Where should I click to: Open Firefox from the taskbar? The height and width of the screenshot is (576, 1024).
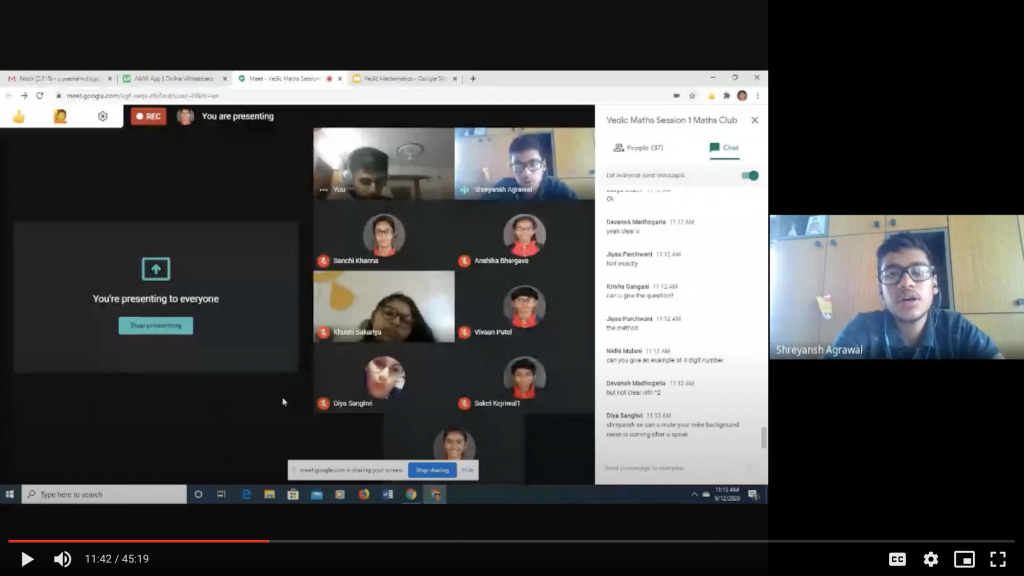[x=364, y=494]
